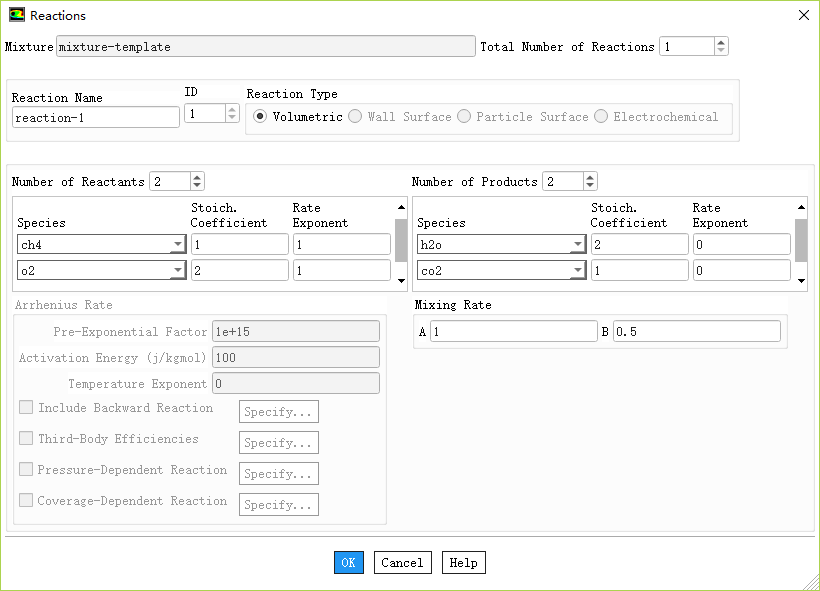Click the Reactions window title icon
Image resolution: width=820 pixels, height=591 pixels.
(x=16, y=15)
